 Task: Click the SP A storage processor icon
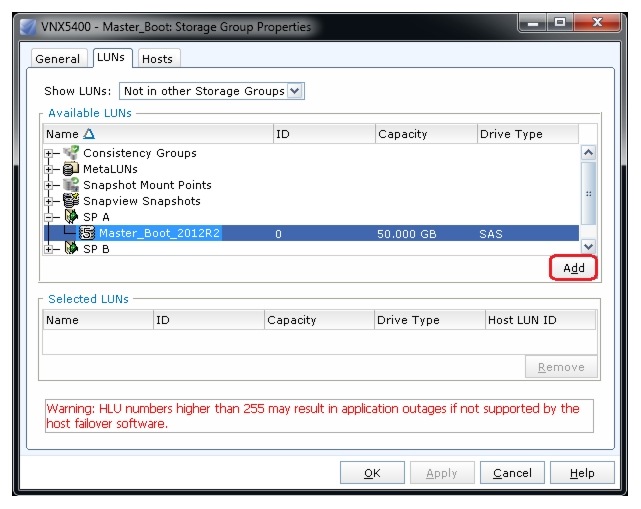point(71,217)
